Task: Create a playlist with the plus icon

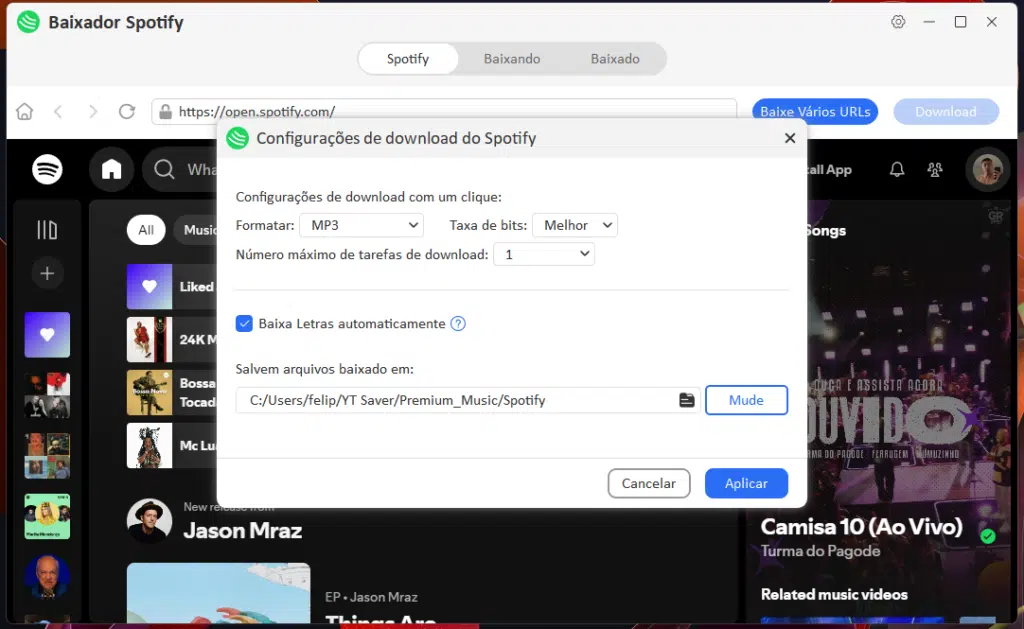Action: tap(47, 272)
